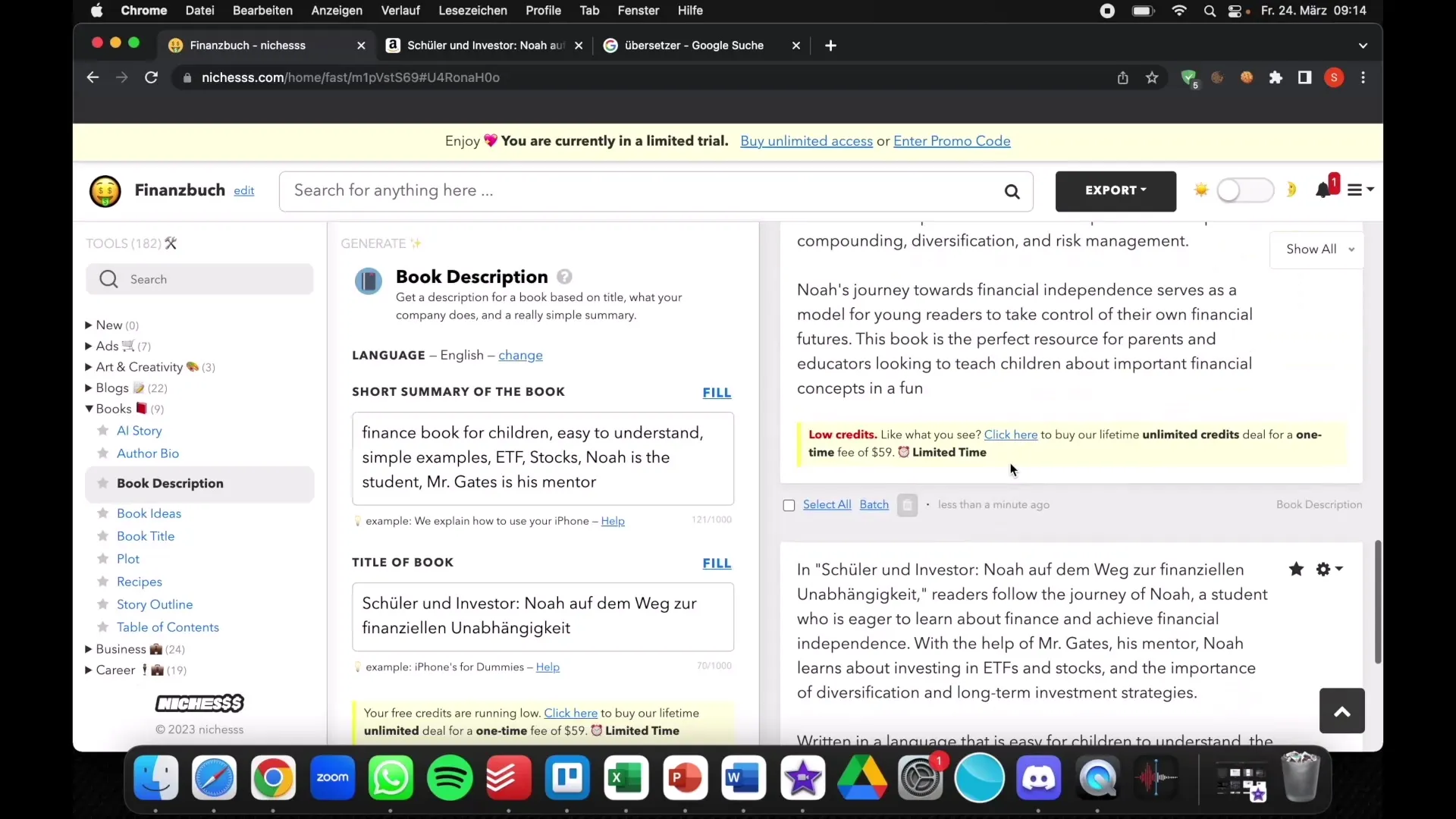Click the change language link

click(x=520, y=356)
